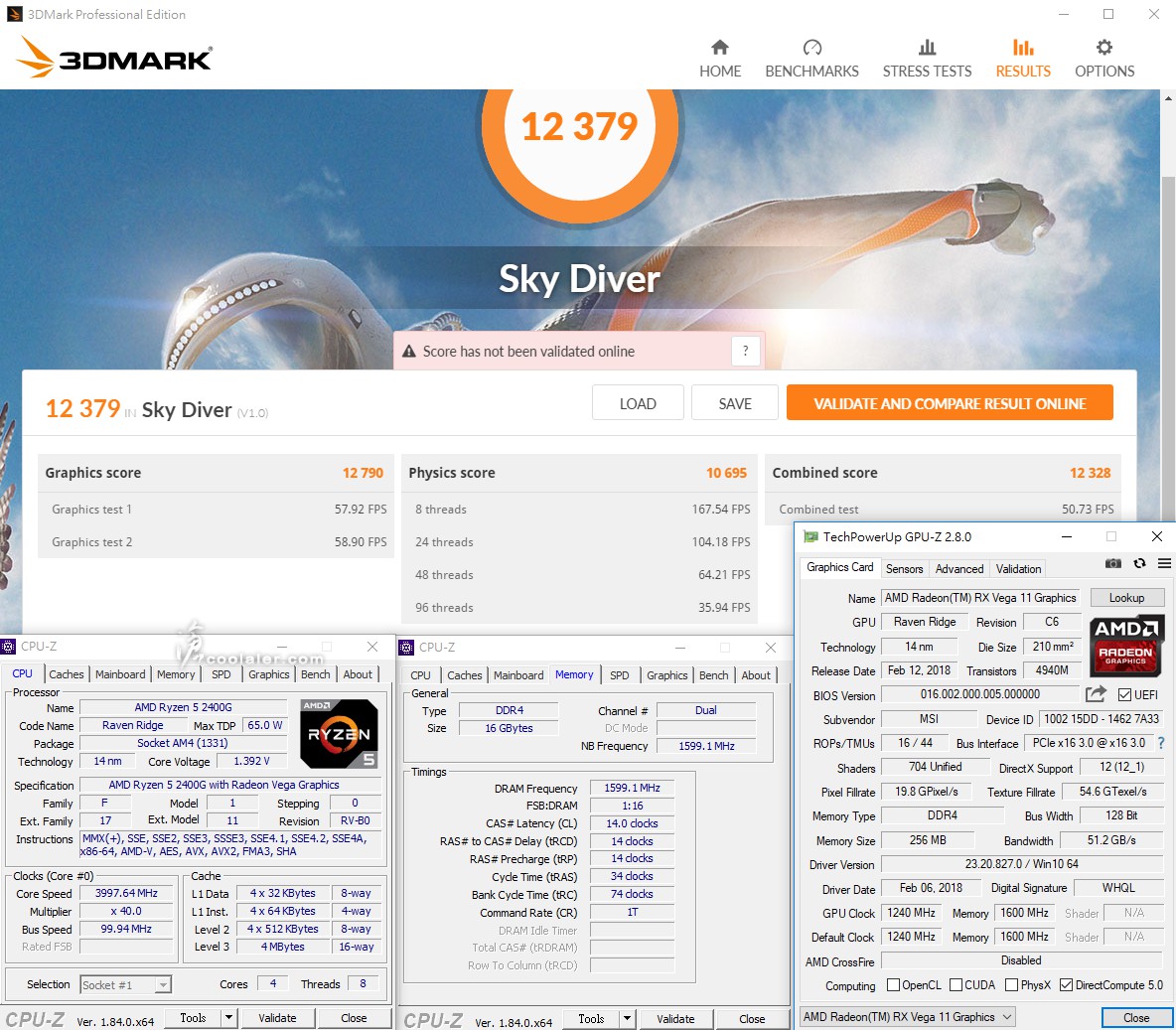Click the AMD Radeon Graphics logo in GPU-Z
1176x1030 pixels.
(x=1126, y=645)
